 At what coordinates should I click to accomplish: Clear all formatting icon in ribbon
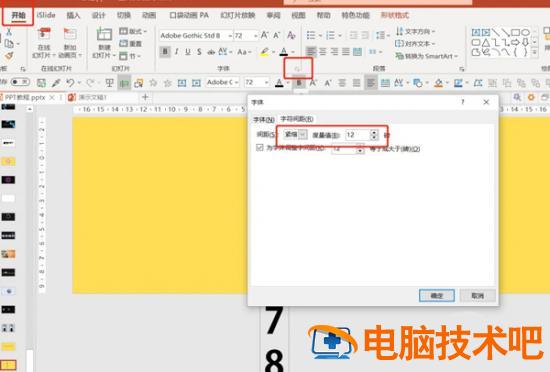tap(291, 35)
